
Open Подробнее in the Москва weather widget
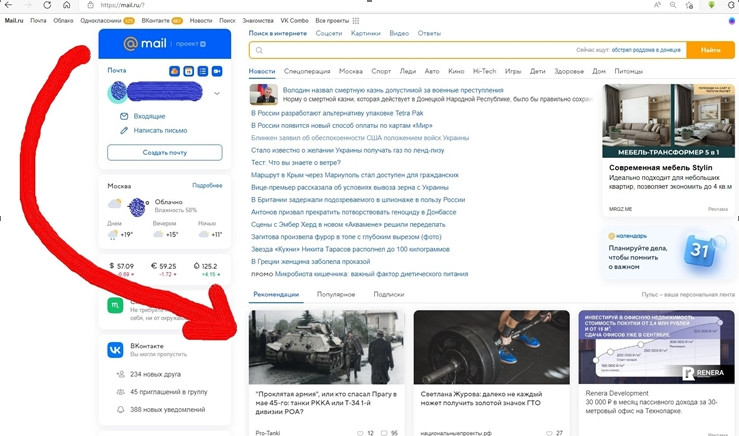[207, 186]
